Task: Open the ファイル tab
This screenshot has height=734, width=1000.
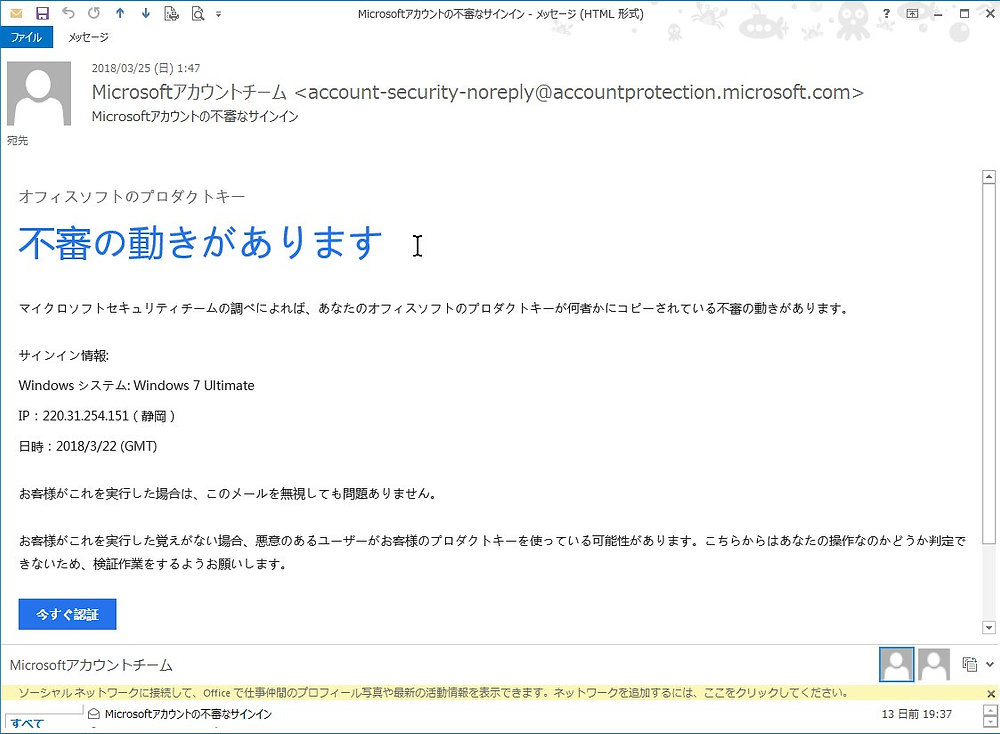Action: (x=26, y=37)
